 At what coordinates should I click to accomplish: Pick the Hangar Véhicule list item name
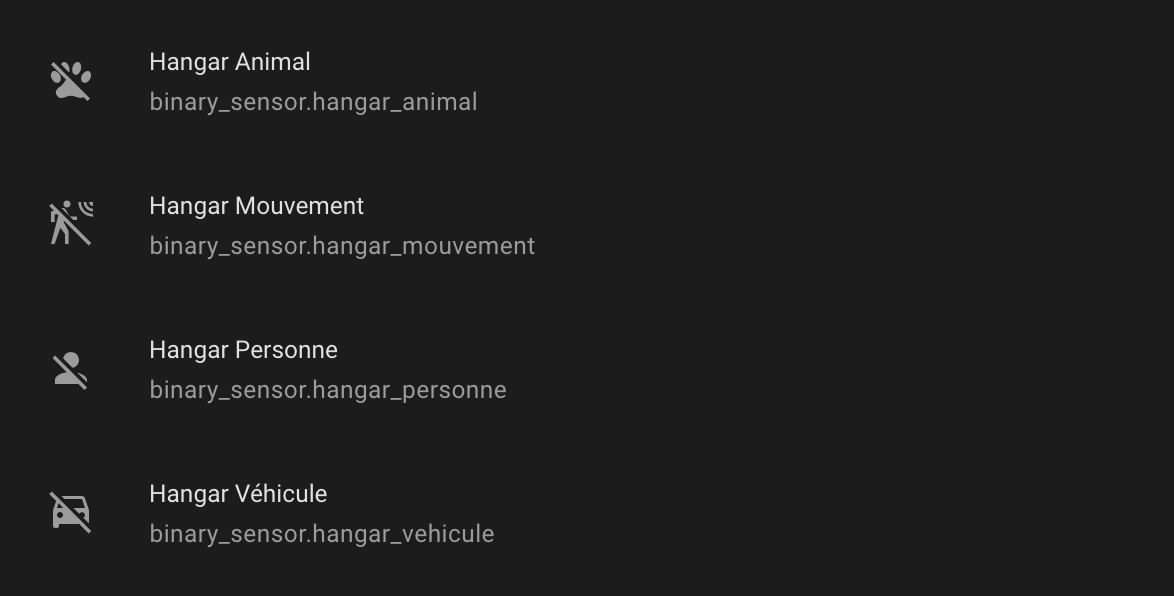tap(238, 494)
